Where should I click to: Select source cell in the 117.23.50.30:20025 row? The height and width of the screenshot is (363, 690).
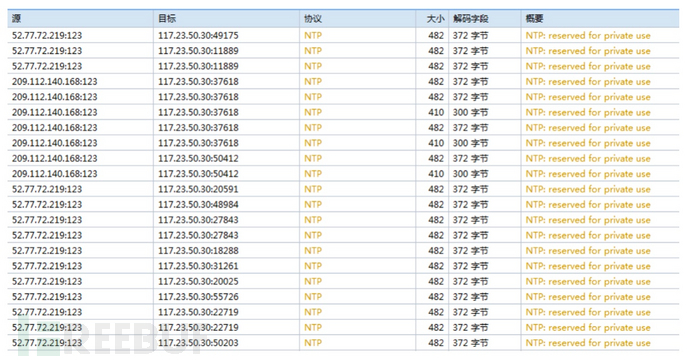pyautogui.click(x=47, y=282)
